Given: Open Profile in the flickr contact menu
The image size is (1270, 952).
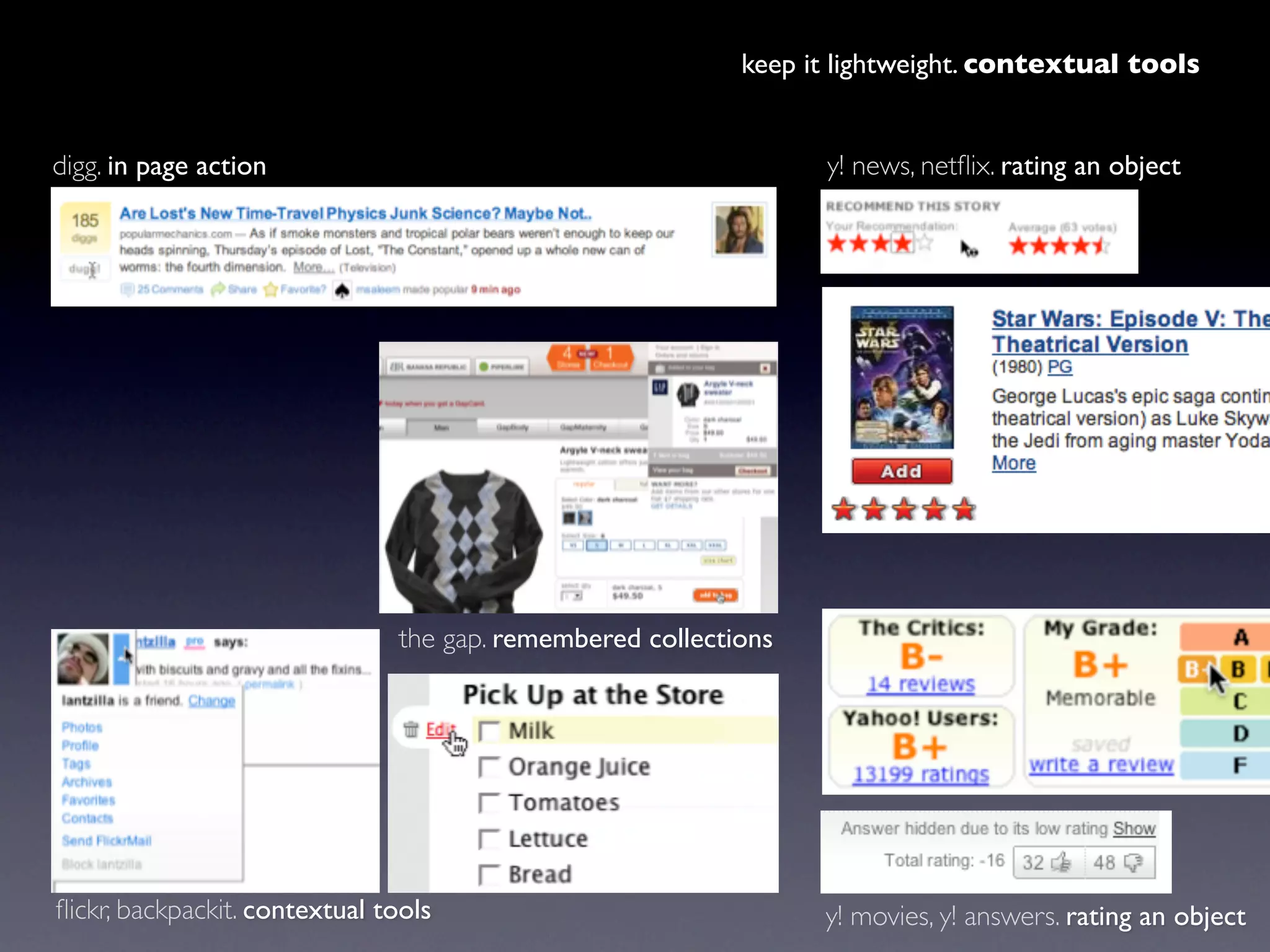Looking at the screenshot, I should pos(80,745).
